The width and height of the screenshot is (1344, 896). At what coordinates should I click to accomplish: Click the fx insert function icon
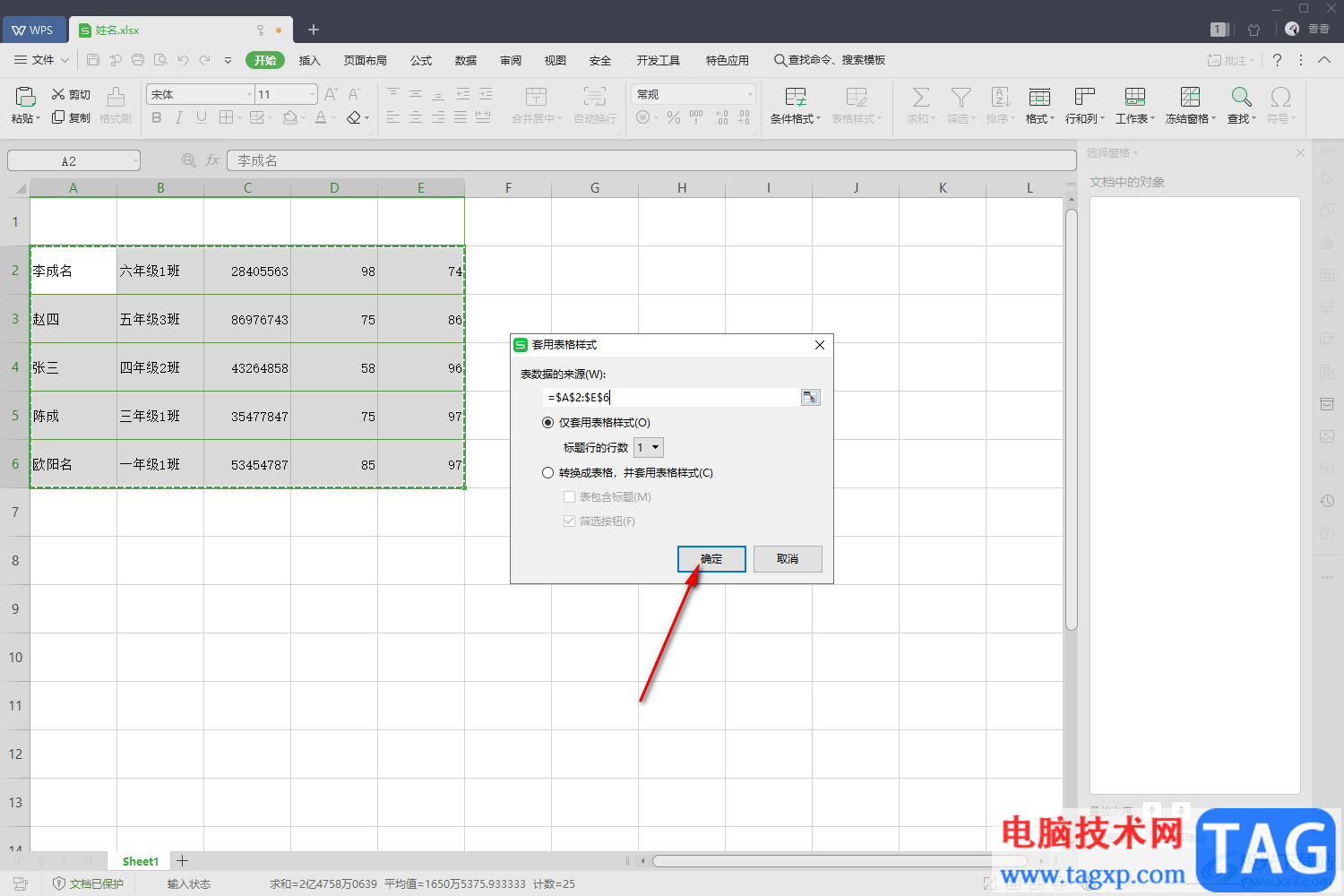(x=212, y=160)
